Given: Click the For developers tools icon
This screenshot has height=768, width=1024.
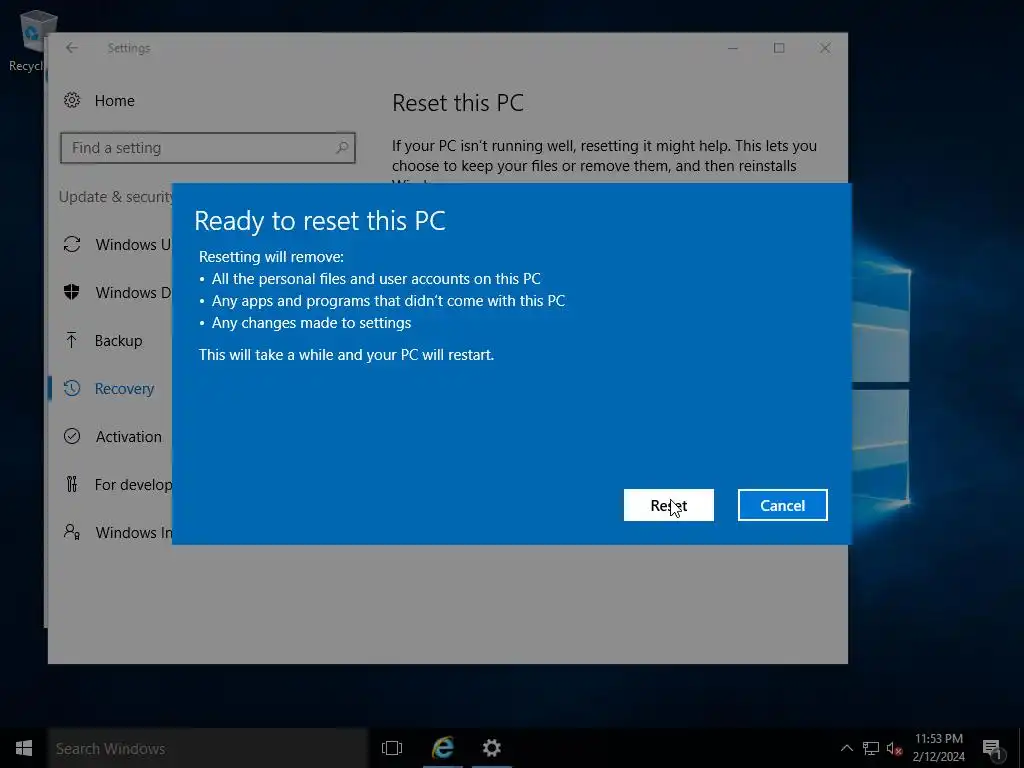Looking at the screenshot, I should 72,484.
